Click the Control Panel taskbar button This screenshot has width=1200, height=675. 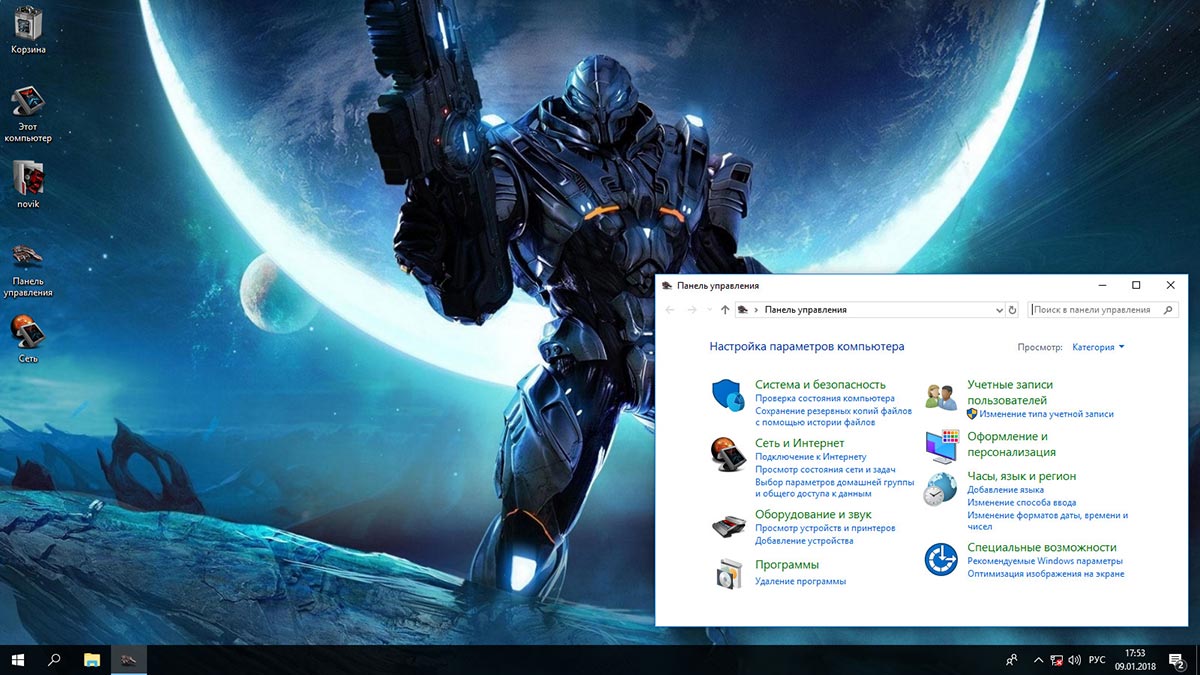(129, 660)
